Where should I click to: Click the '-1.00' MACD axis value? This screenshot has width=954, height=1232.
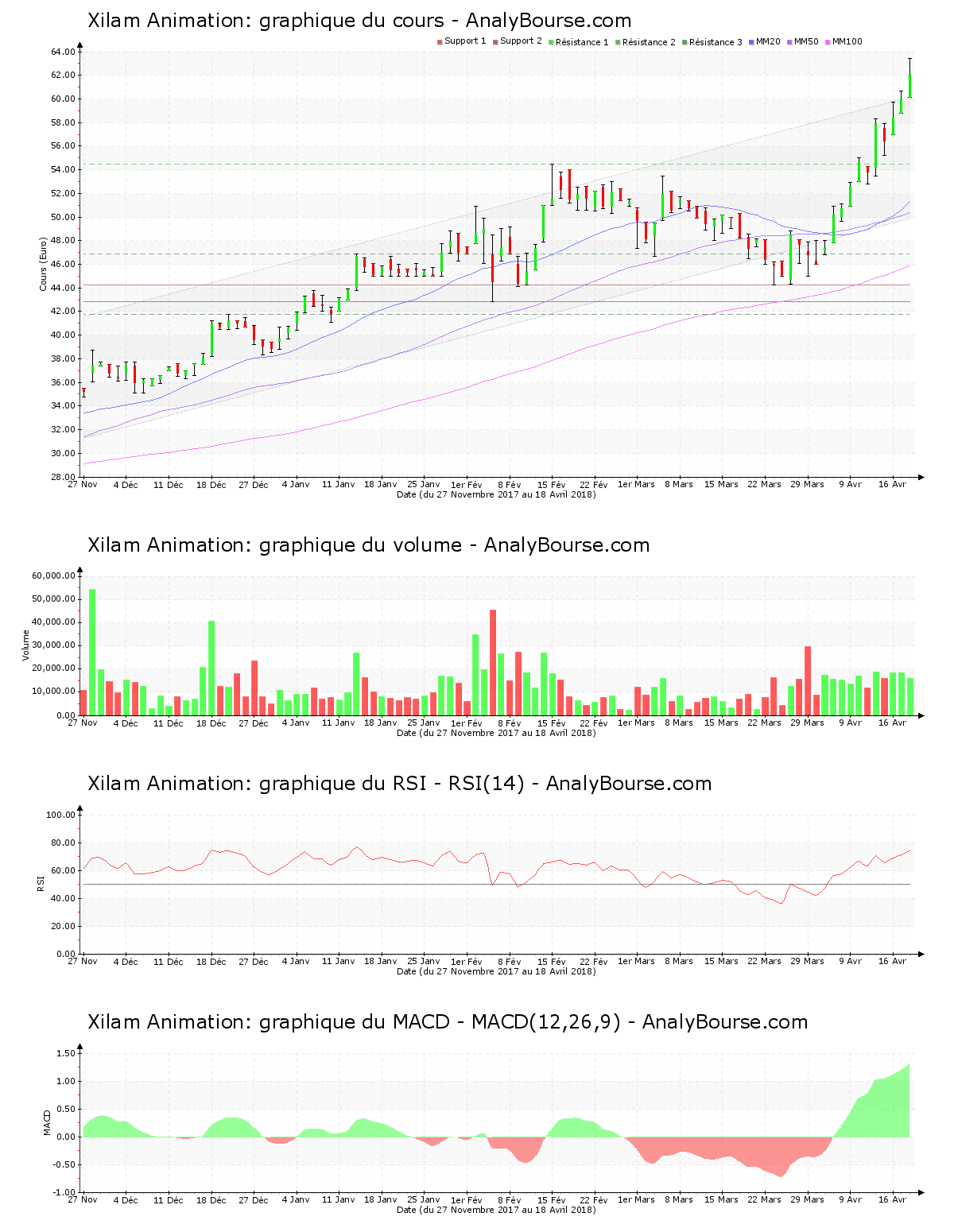click(x=64, y=1192)
